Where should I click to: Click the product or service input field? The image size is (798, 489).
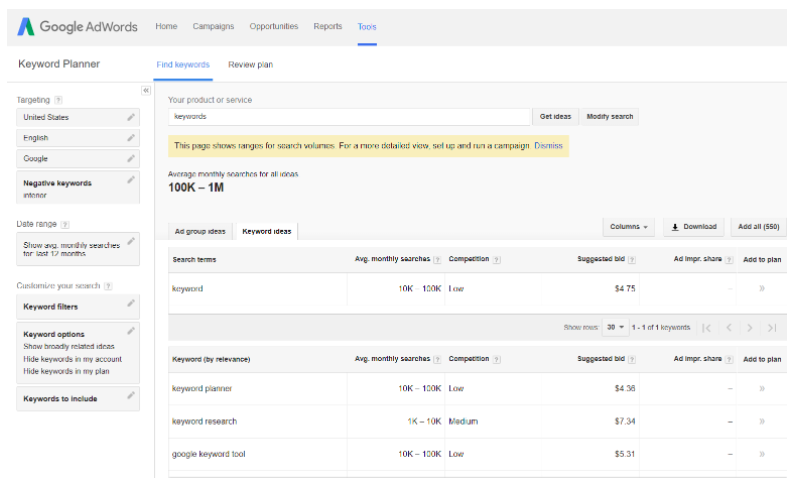pos(349,117)
